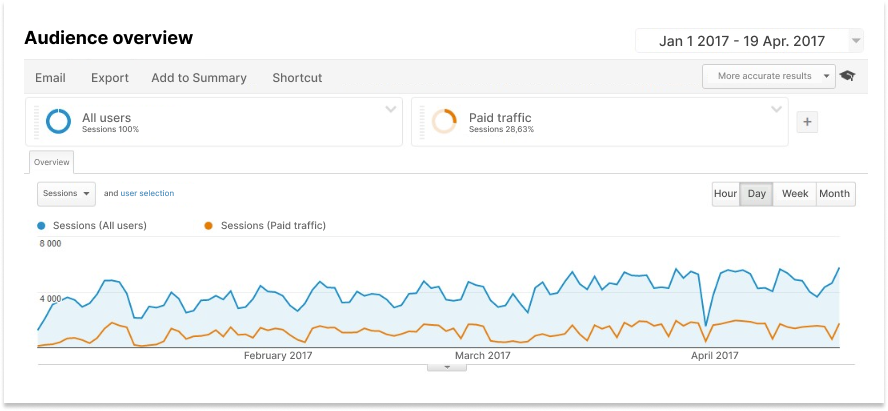Viewport: 888px width, 411px height.
Task: Expand the All users segment chevron
Action: click(391, 109)
